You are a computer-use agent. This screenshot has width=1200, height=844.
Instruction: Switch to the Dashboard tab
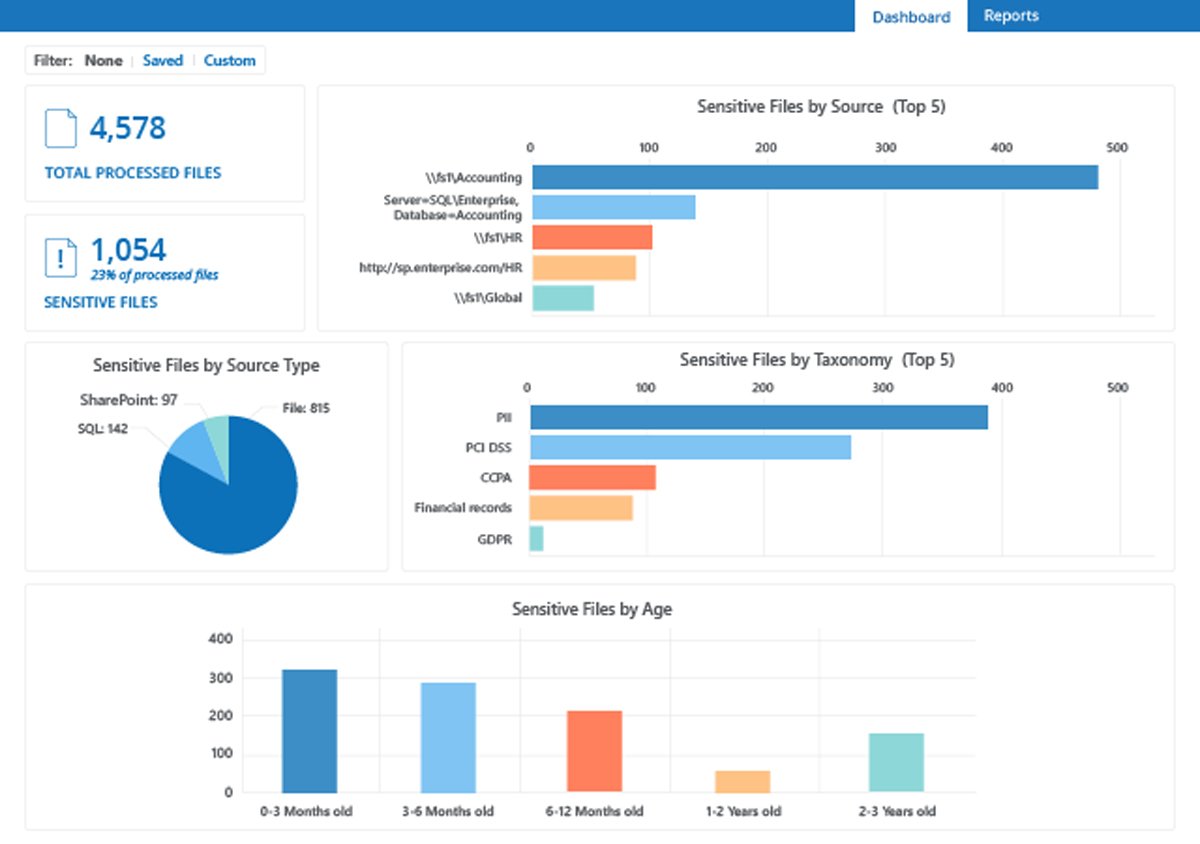pyautogui.click(x=911, y=16)
